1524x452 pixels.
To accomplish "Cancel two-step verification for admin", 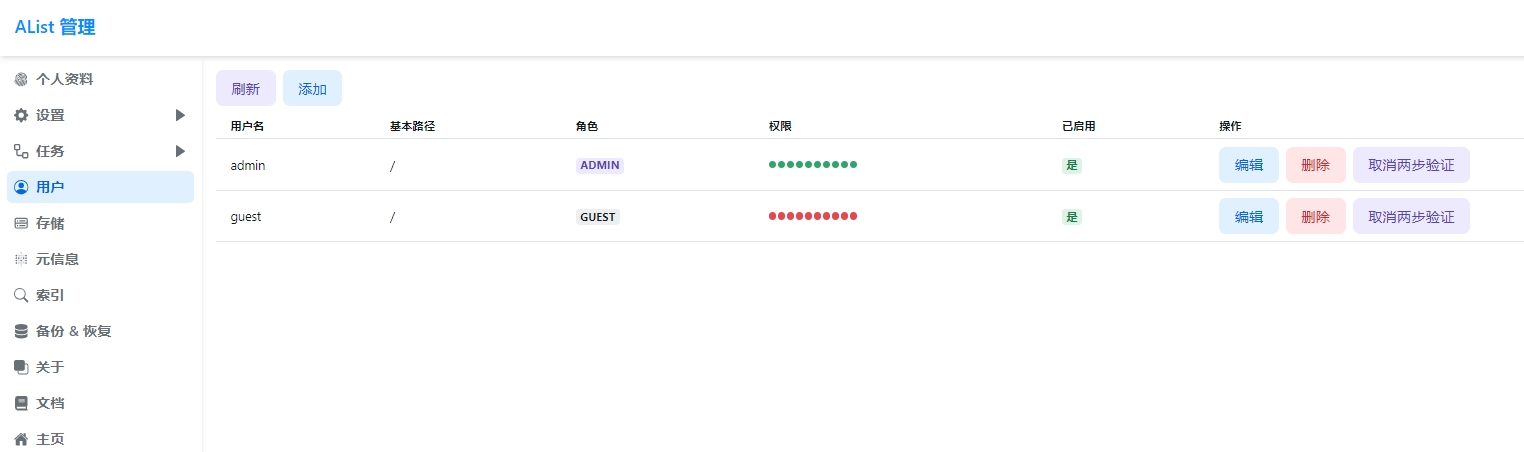I will click(1410, 165).
